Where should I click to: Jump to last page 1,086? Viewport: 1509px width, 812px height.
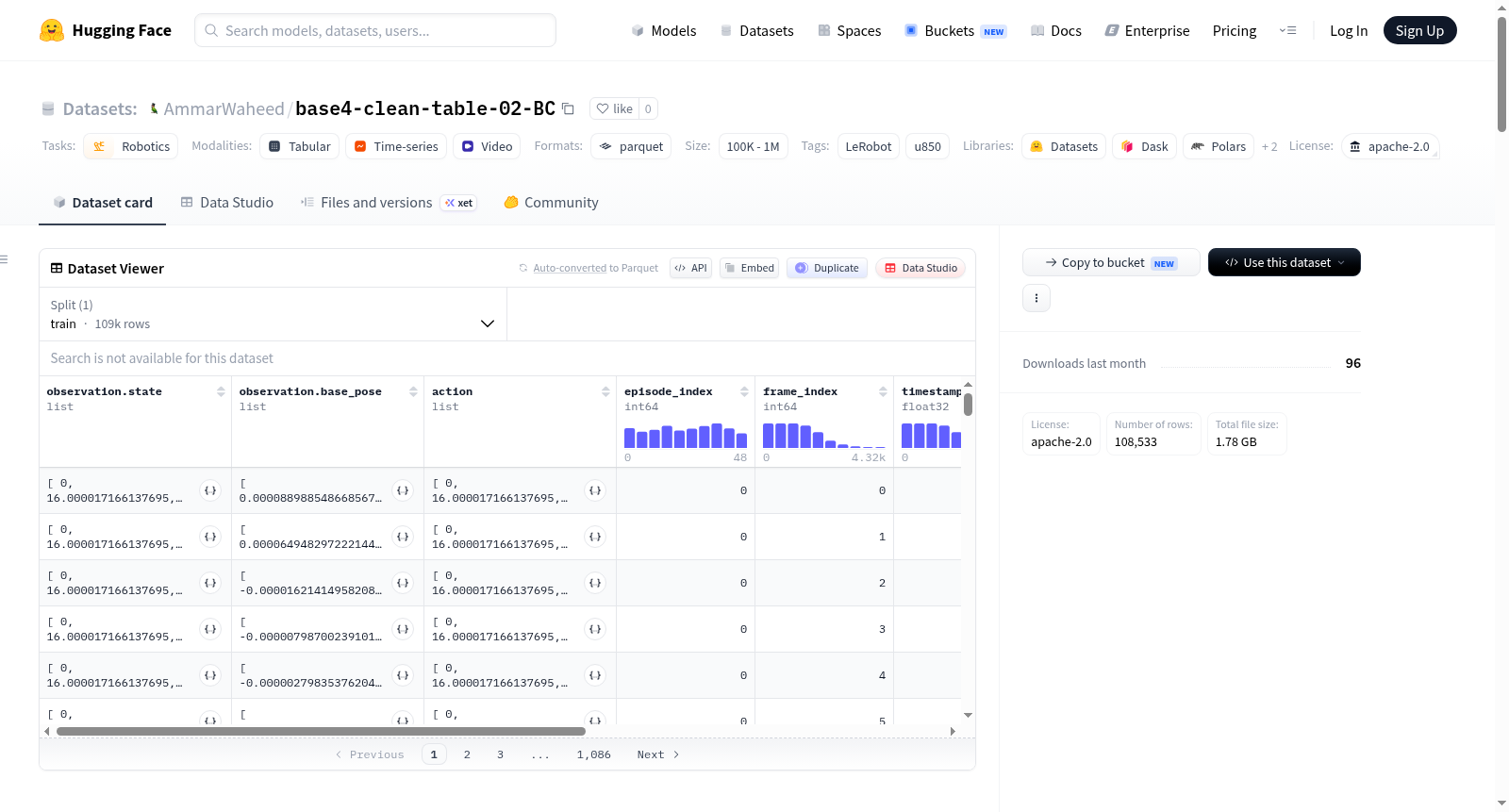pos(594,754)
